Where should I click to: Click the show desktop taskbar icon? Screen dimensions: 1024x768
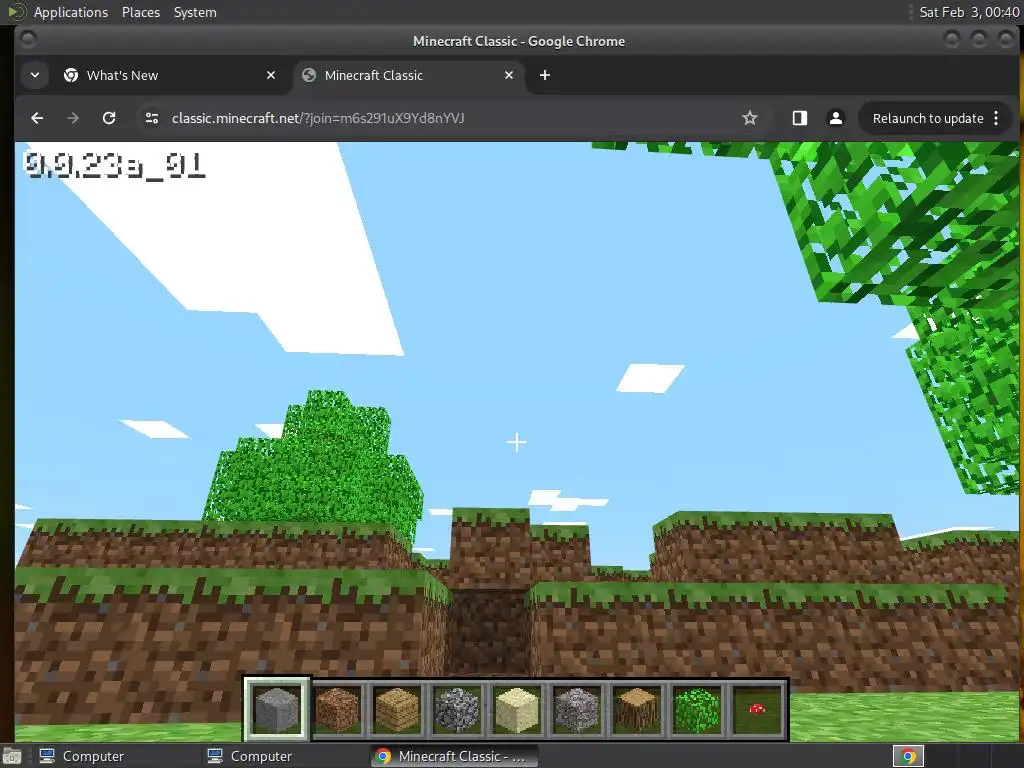pyautogui.click(x=12, y=757)
